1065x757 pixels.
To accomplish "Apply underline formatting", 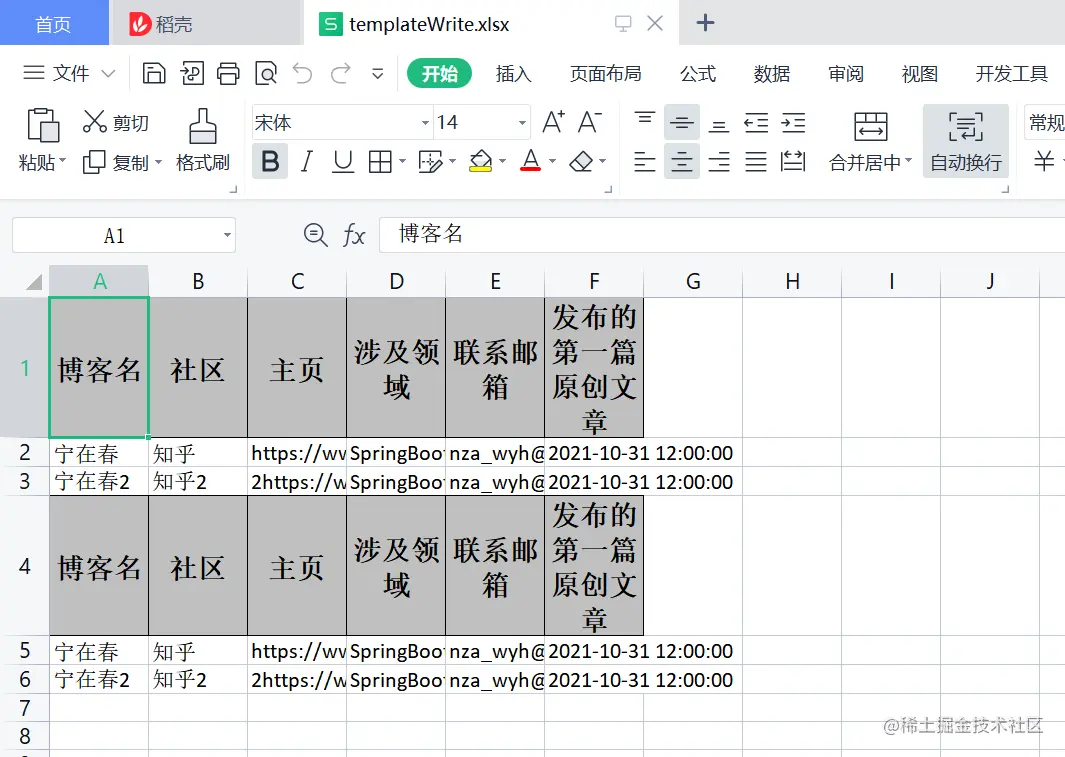I will tap(342, 161).
